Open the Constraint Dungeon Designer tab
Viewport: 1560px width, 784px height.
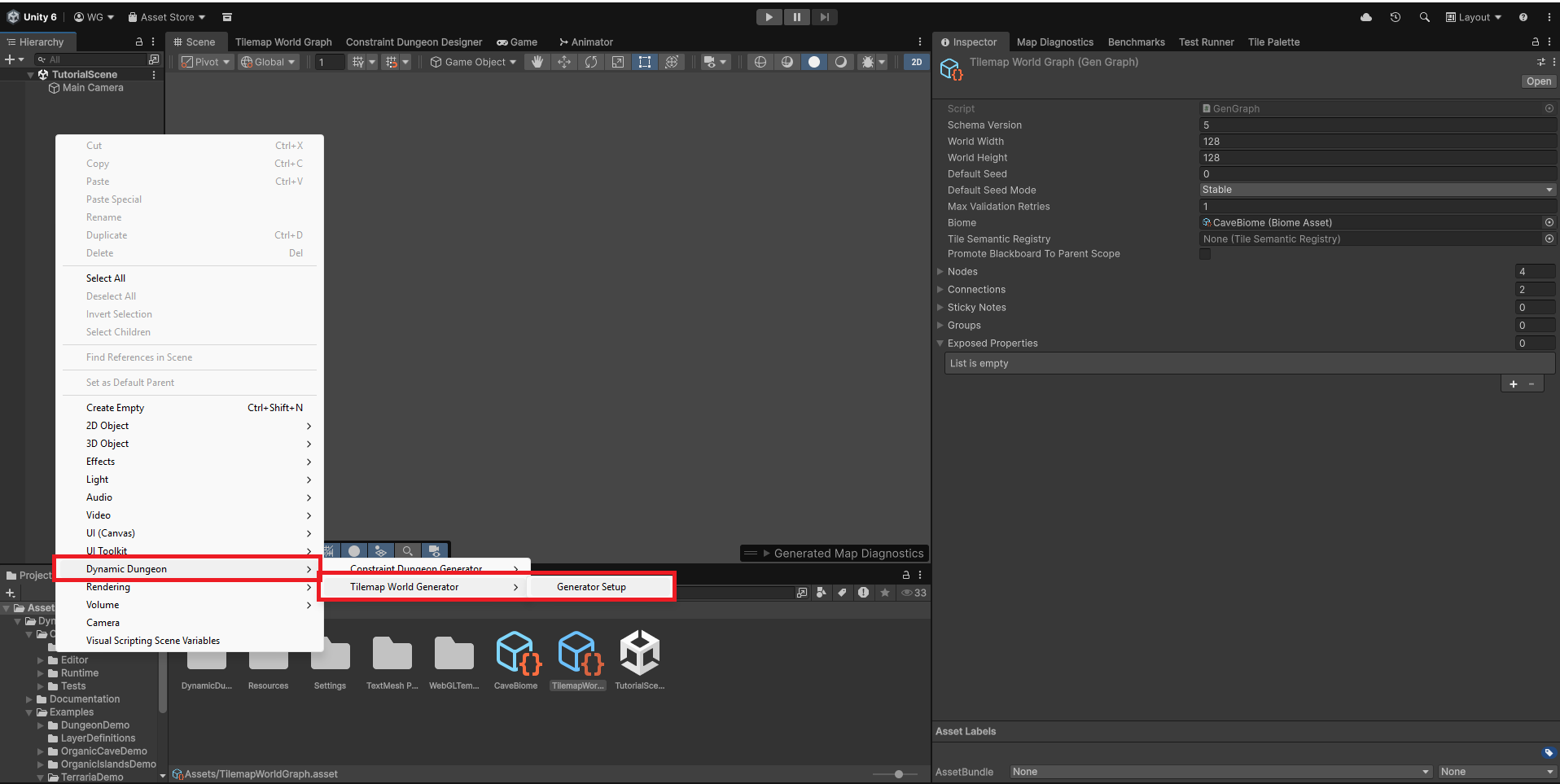(x=414, y=42)
